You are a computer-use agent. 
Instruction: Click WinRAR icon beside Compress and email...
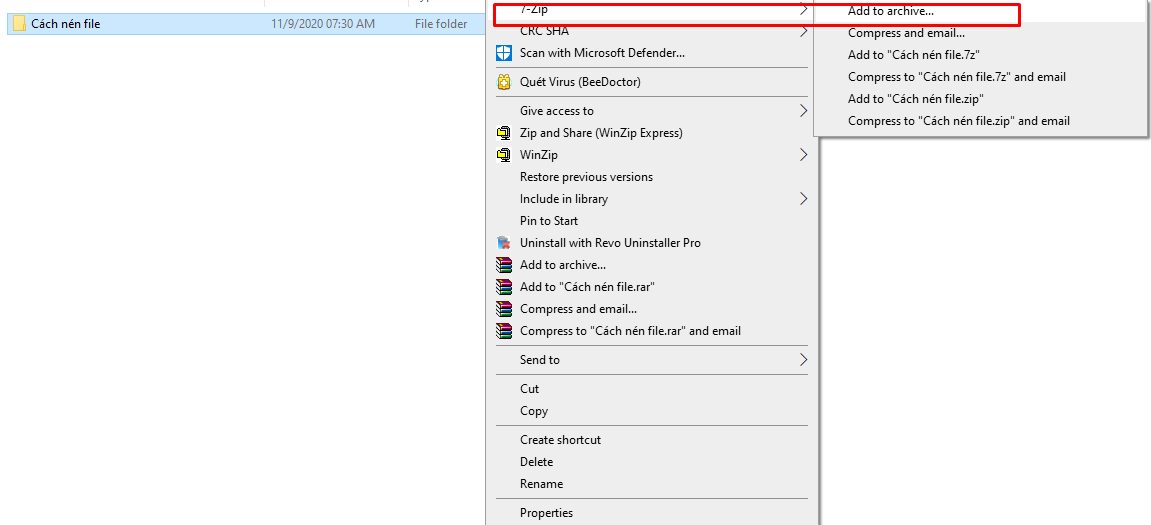(x=504, y=309)
